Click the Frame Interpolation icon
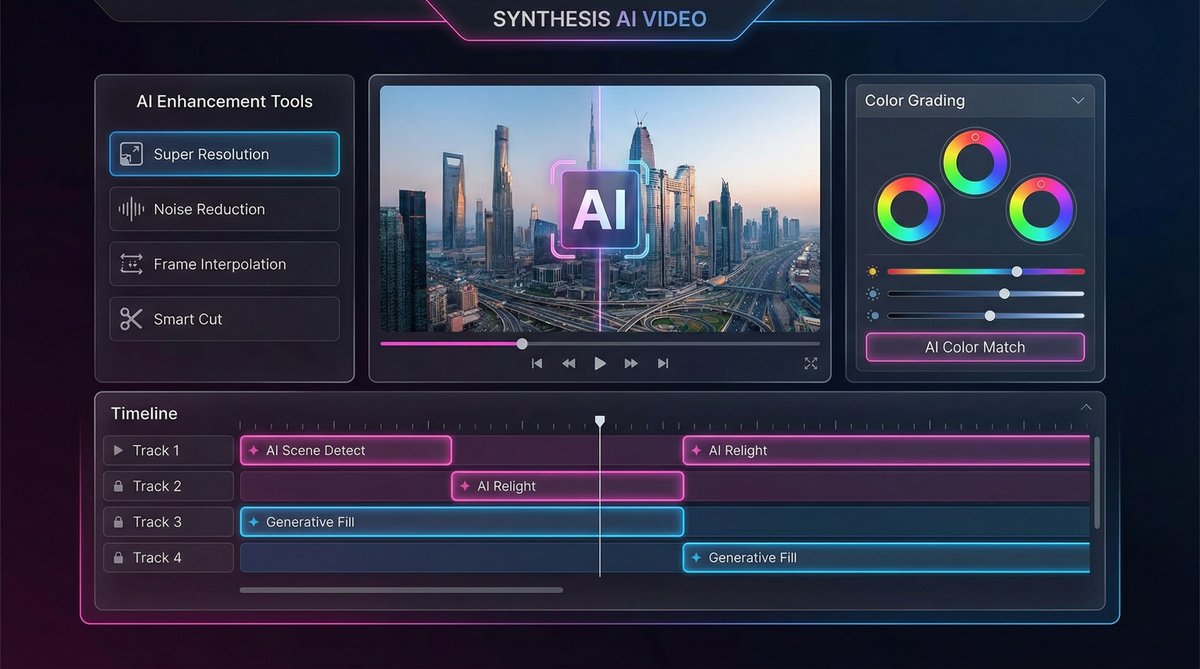Image resolution: width=1200 pixels, height=669 pixels. pyautogui.click(x=131, y=264)
